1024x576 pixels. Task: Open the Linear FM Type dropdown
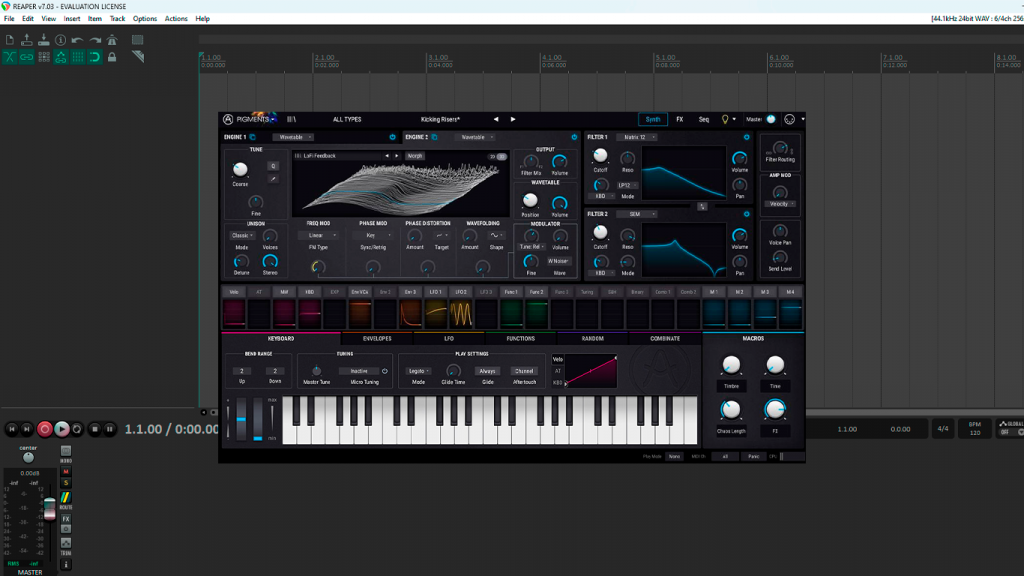coord(318,235)
